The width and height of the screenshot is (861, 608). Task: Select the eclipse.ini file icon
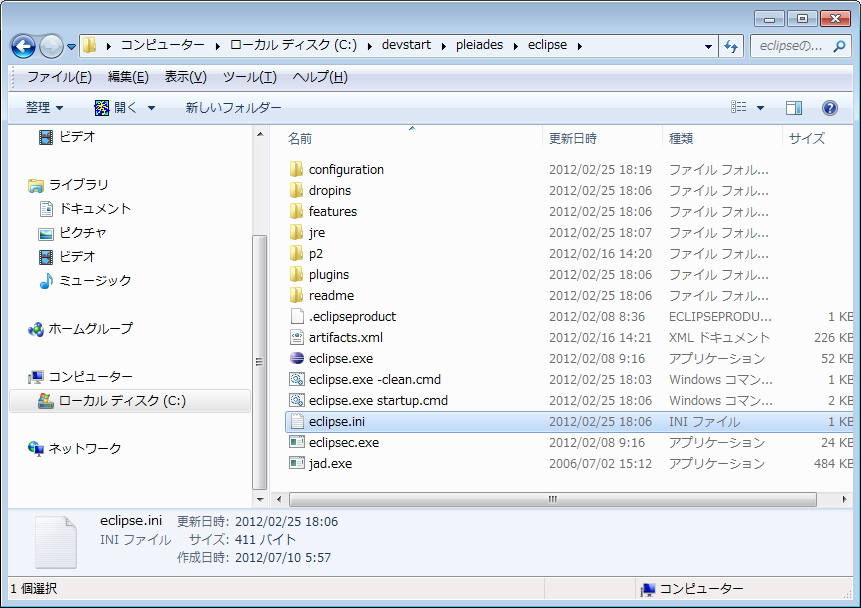(x=297, y=421)
